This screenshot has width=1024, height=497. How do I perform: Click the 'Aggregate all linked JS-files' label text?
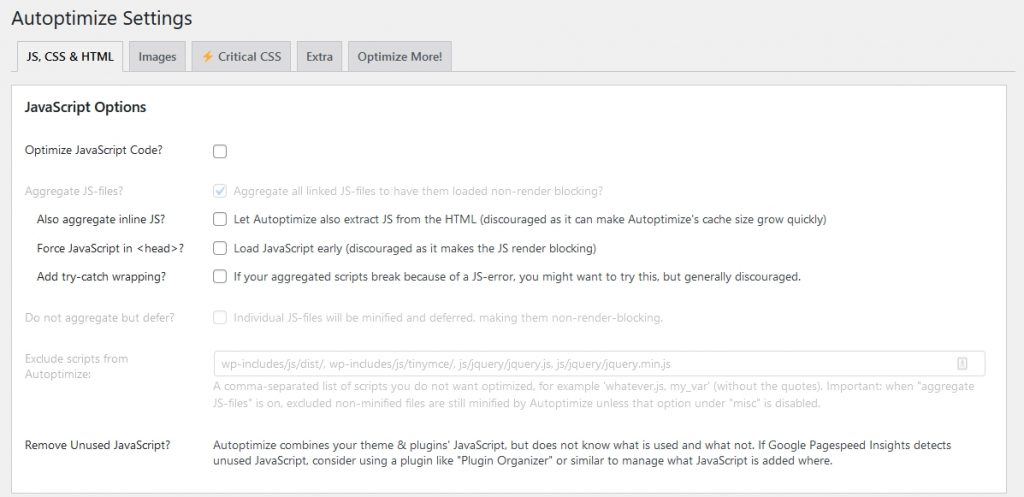coord(418,191)
